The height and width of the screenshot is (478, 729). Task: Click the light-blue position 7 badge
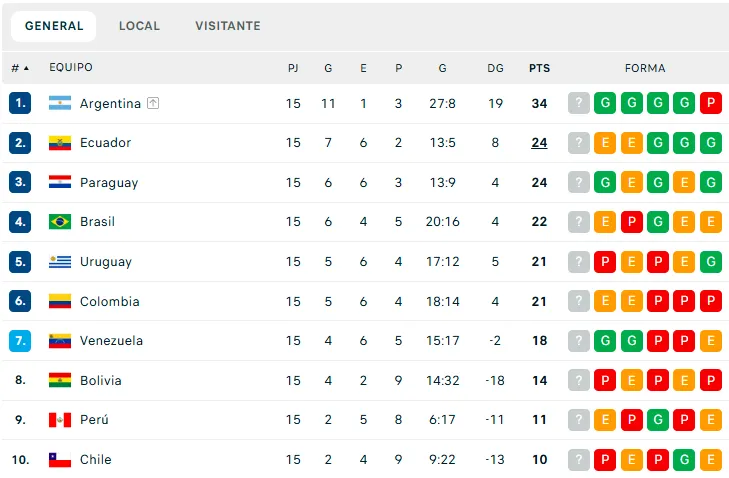click(21, 341)
